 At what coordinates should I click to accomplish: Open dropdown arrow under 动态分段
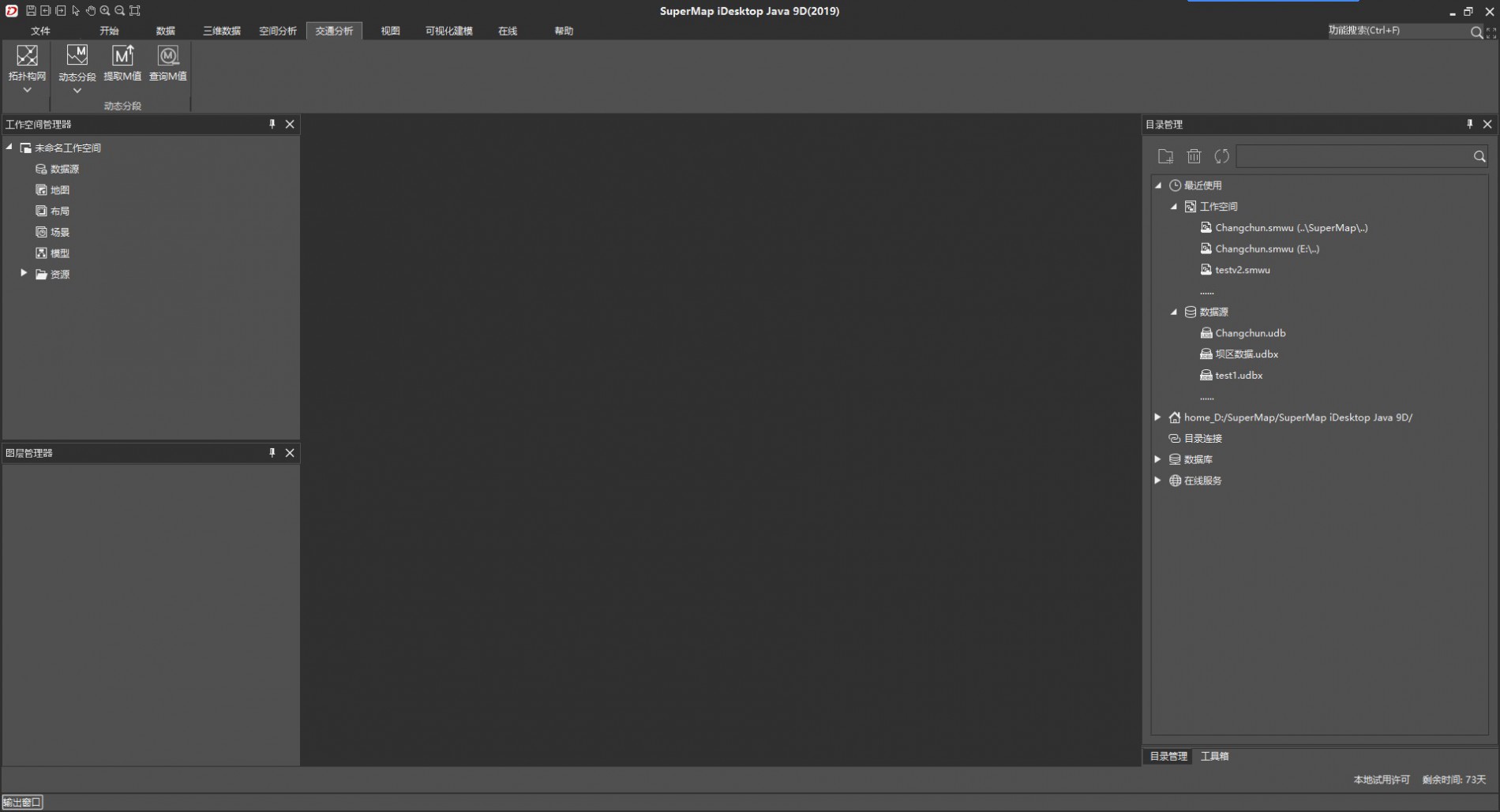tap(77, 92)
